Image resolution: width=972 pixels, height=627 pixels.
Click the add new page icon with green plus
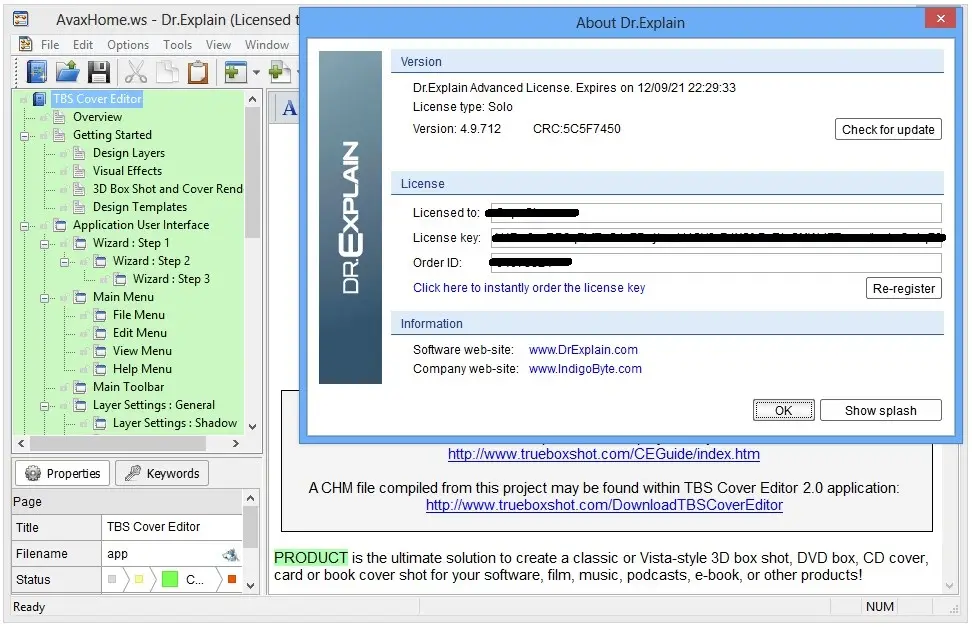point(280,72)
